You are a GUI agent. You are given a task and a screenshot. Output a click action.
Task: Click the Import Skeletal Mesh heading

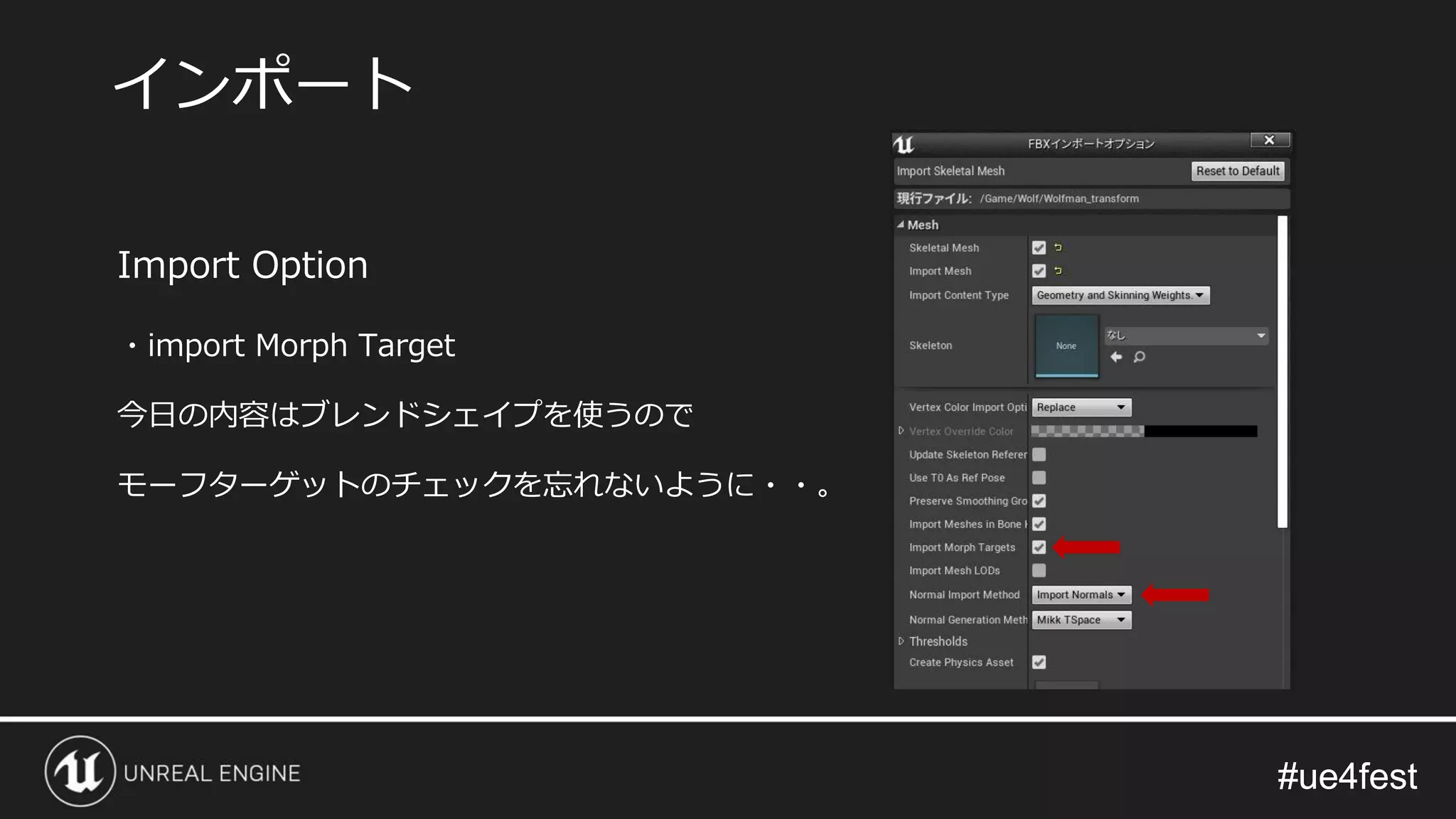[x=951, y=171]
